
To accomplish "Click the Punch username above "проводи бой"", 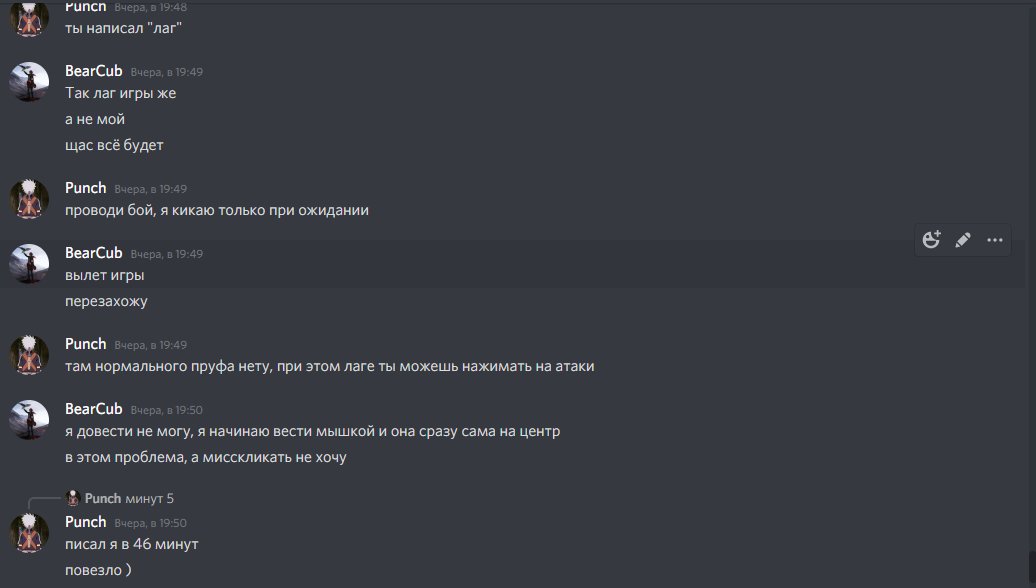I will 85,188.
